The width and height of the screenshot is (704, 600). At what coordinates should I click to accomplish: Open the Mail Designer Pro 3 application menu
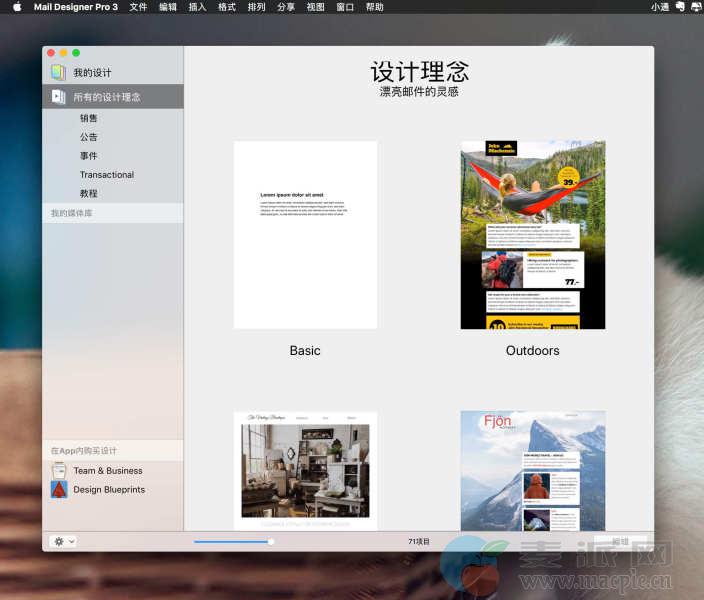click(x=75, y=7)
